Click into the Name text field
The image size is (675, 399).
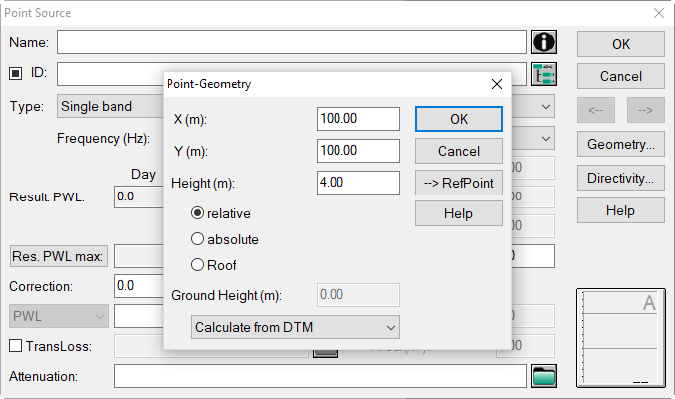point(292,42)
